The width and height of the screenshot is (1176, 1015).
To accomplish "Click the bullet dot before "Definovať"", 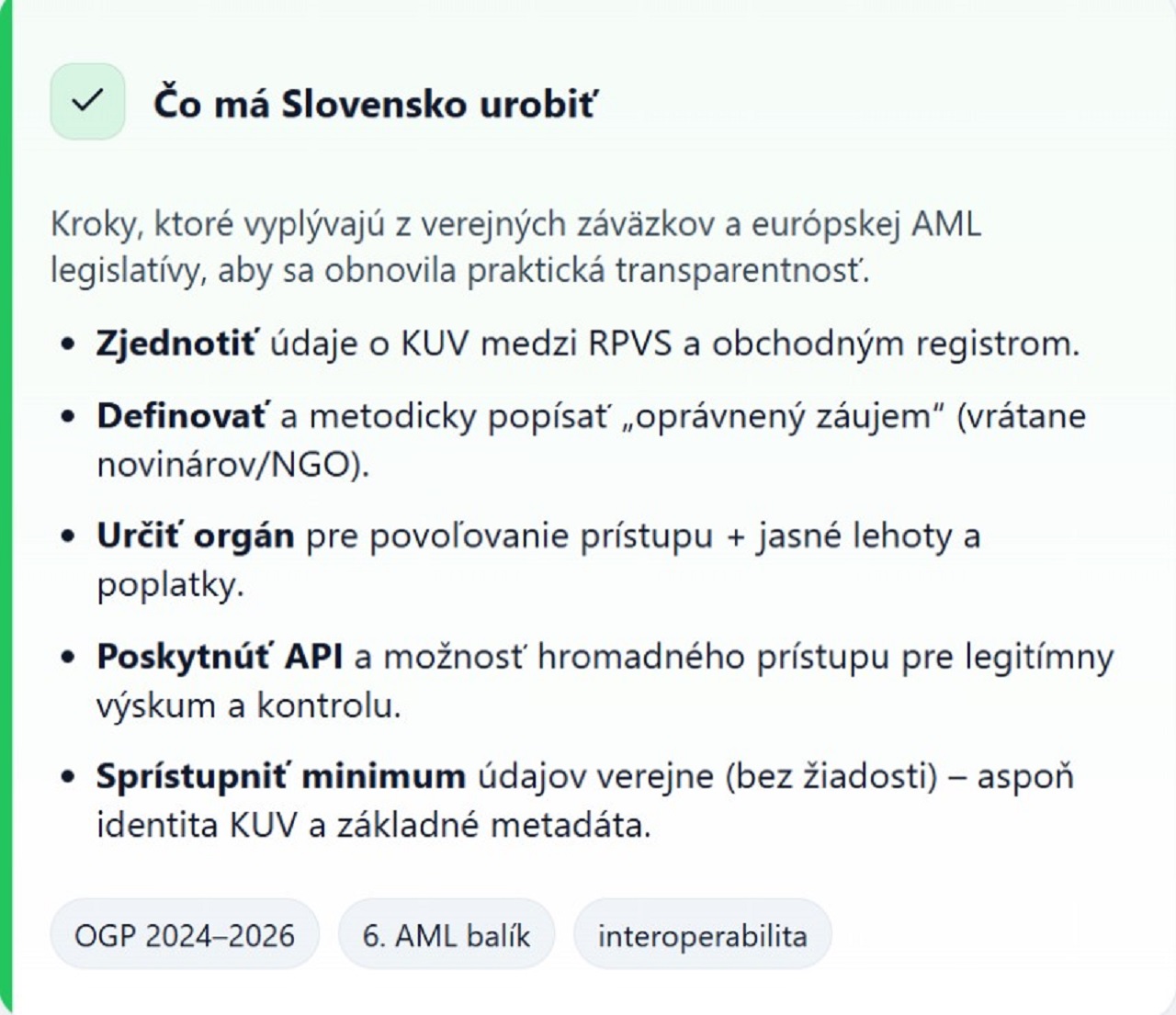I will (x=67, y=417).
